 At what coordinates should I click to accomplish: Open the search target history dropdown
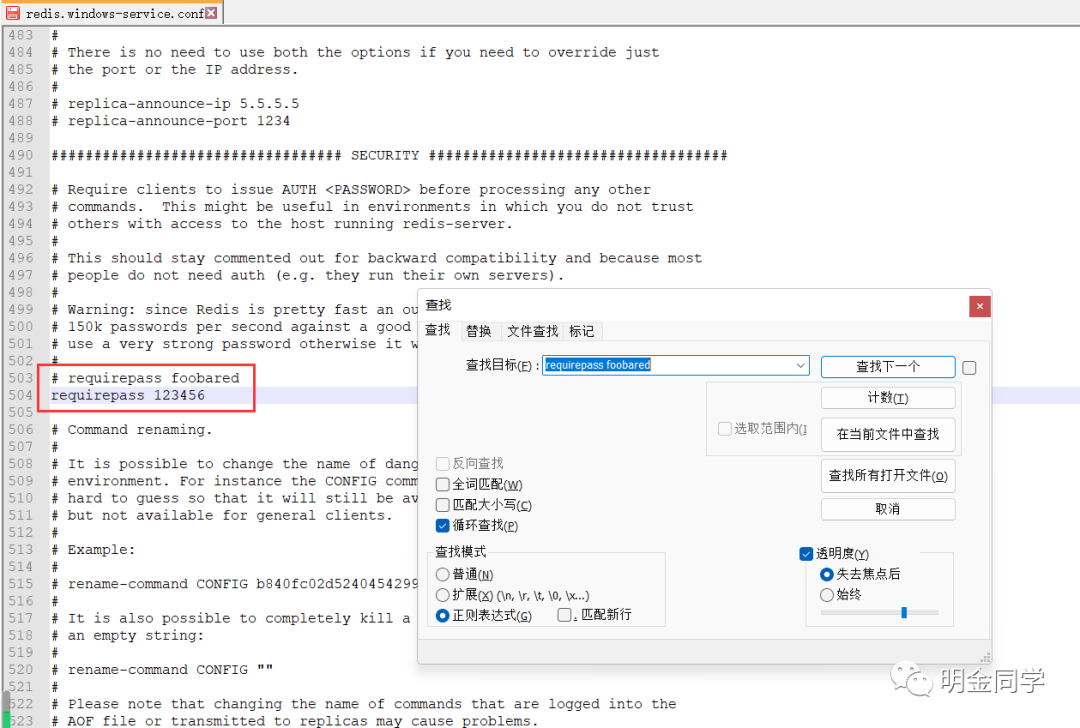coord(800,366)
